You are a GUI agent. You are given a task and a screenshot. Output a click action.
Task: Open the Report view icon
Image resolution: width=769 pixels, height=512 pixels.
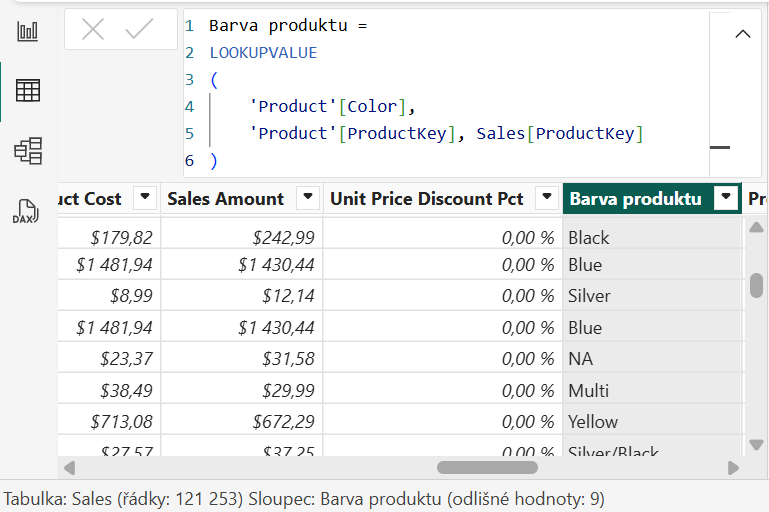[27, 31]
